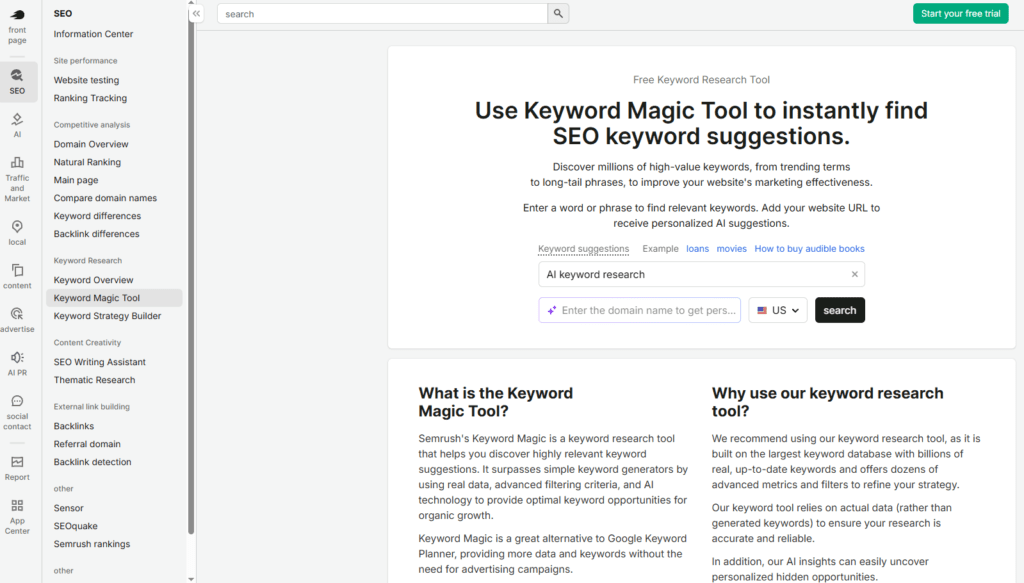
Task: Click Site performance section label
Action: pos(86,61)
